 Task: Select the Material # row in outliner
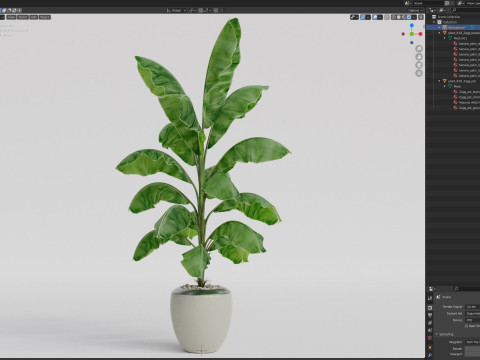[453, 102]
